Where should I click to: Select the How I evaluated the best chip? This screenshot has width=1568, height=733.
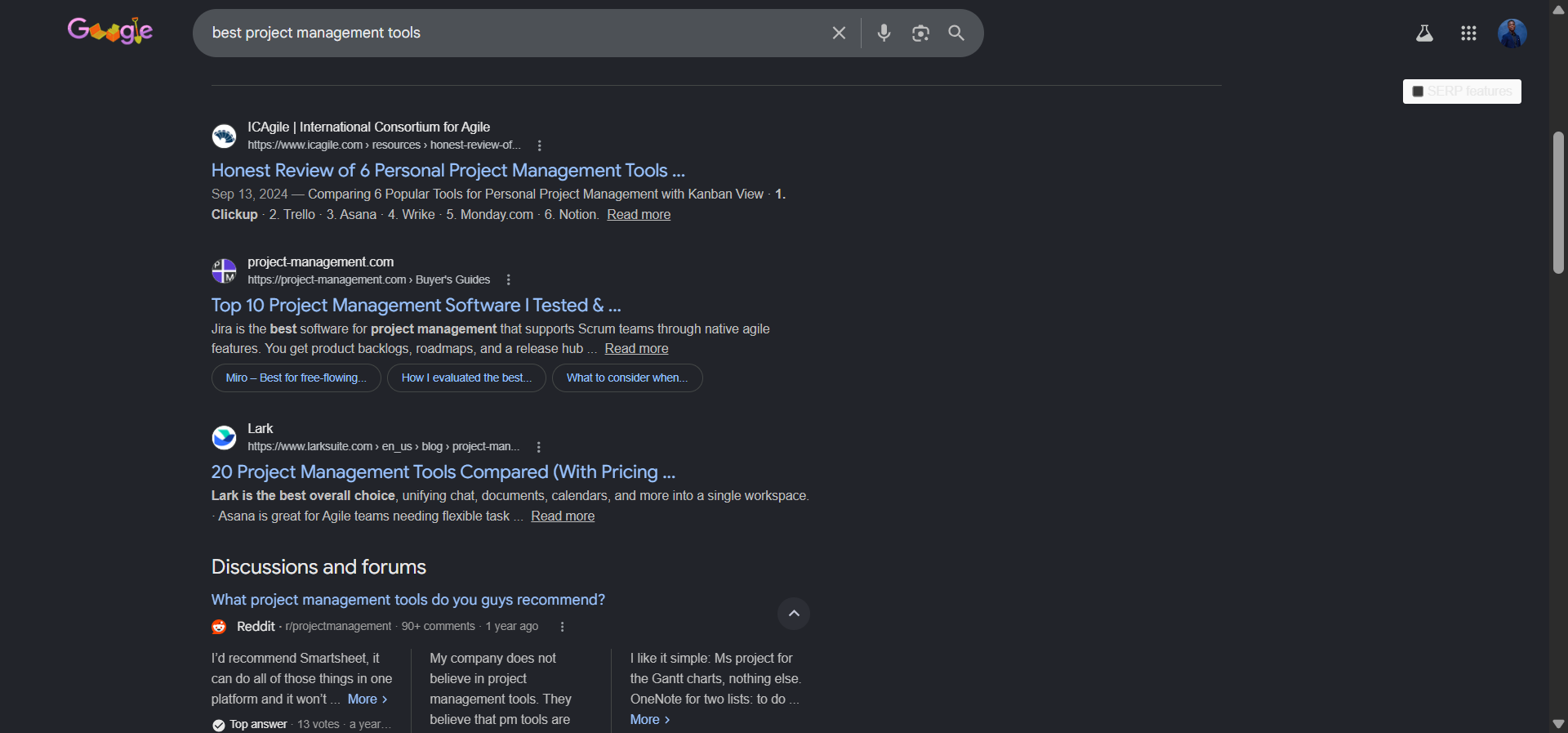tap(466, 378)
